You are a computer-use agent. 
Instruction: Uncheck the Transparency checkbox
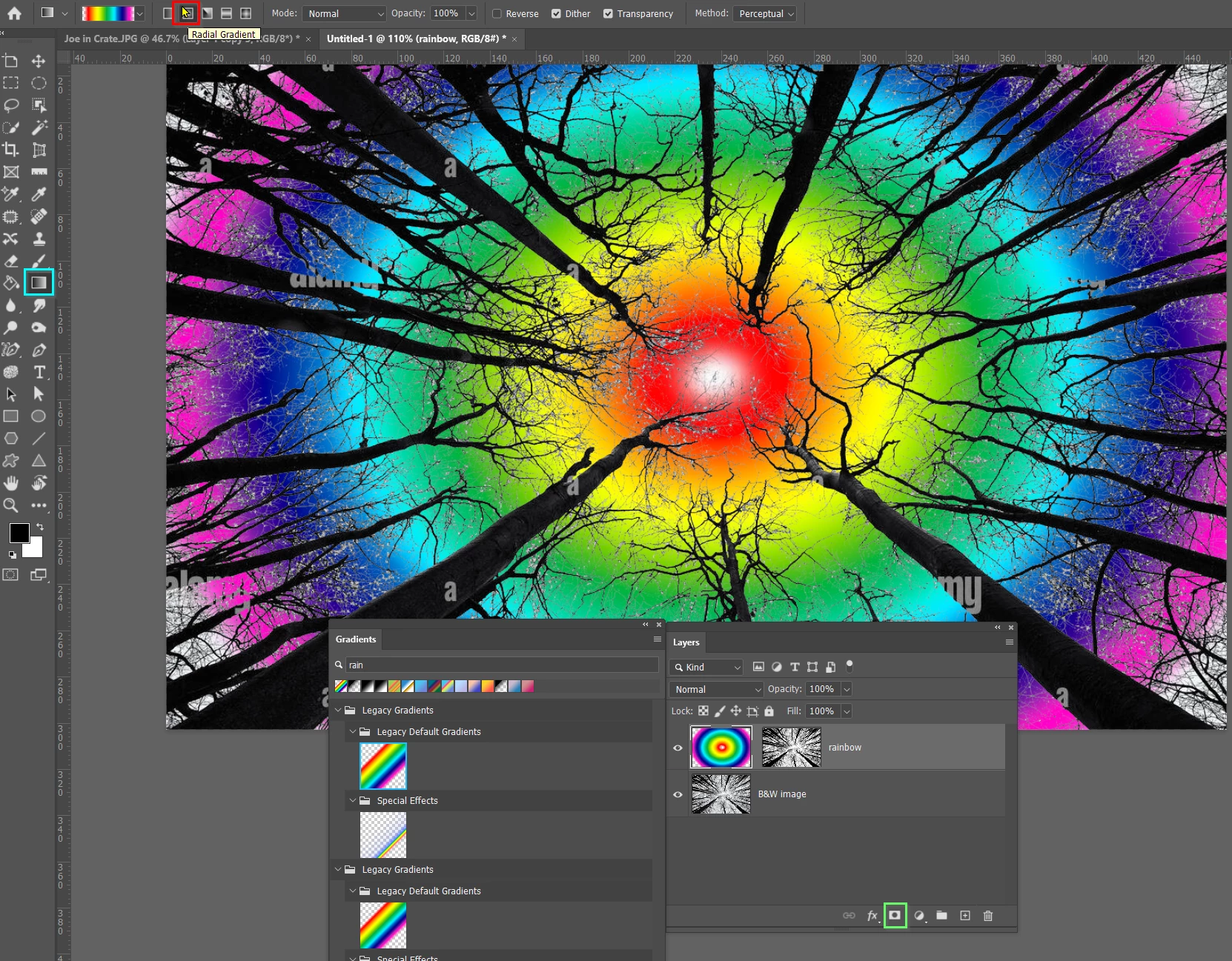(608, 13)
